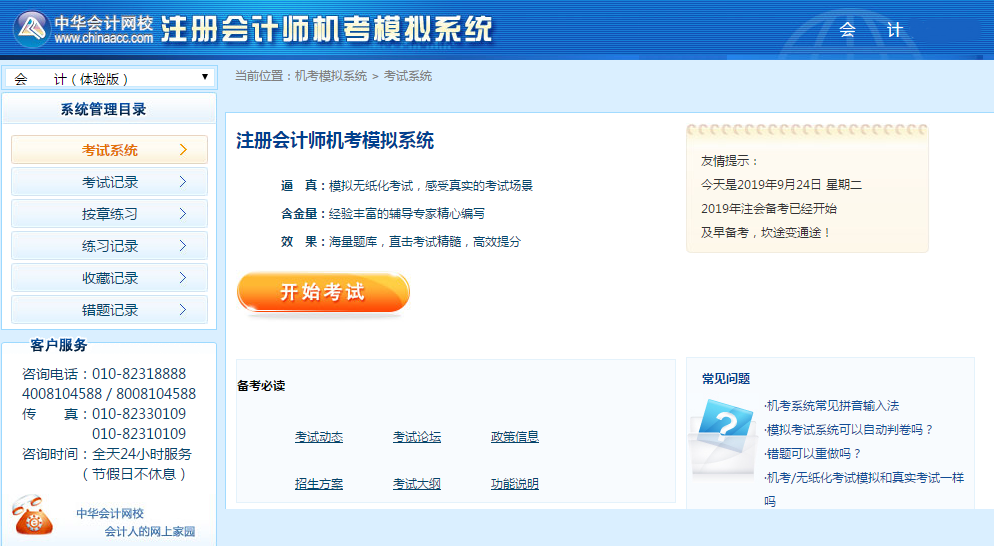Click the 常见问题 panel heading
Image resolution: width=994 pixels, height=546 pixels.
726,379
